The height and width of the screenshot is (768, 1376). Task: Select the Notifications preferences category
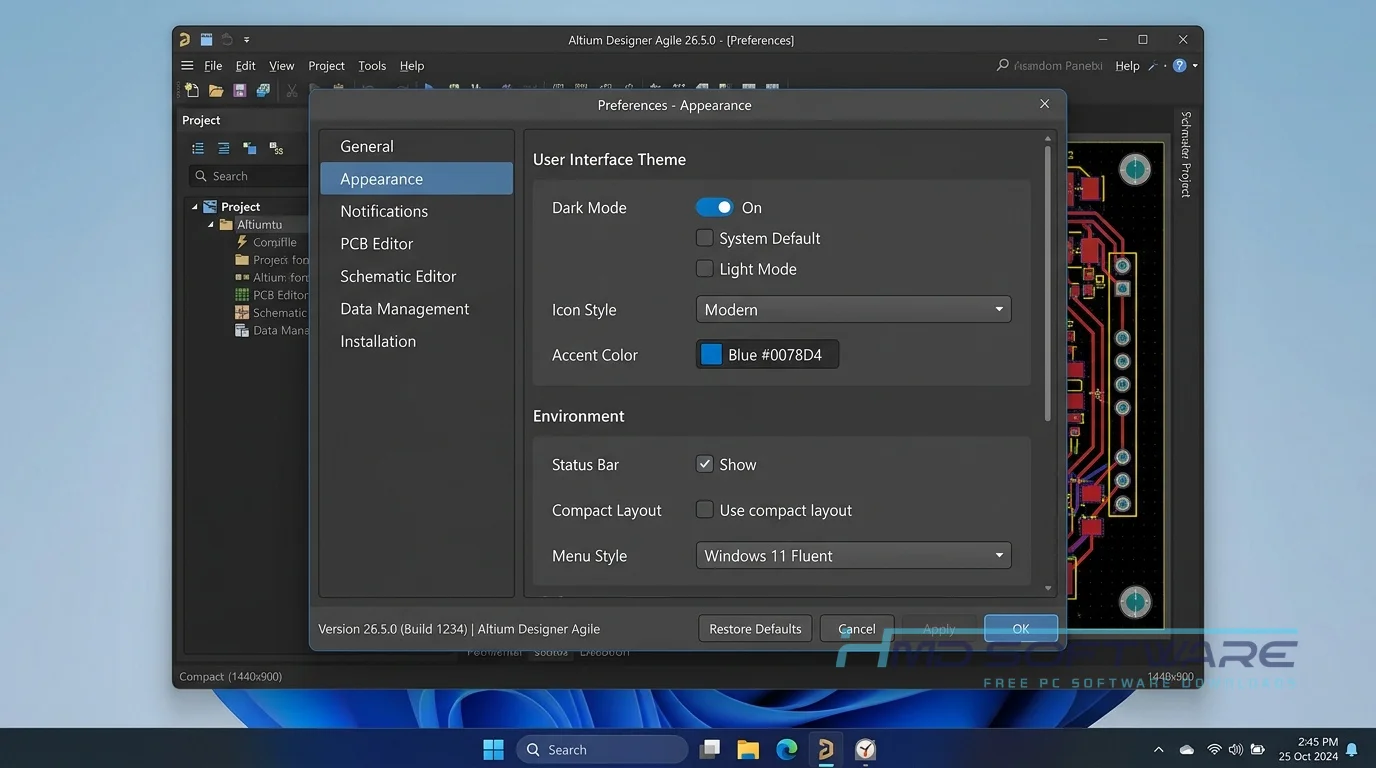416,211
